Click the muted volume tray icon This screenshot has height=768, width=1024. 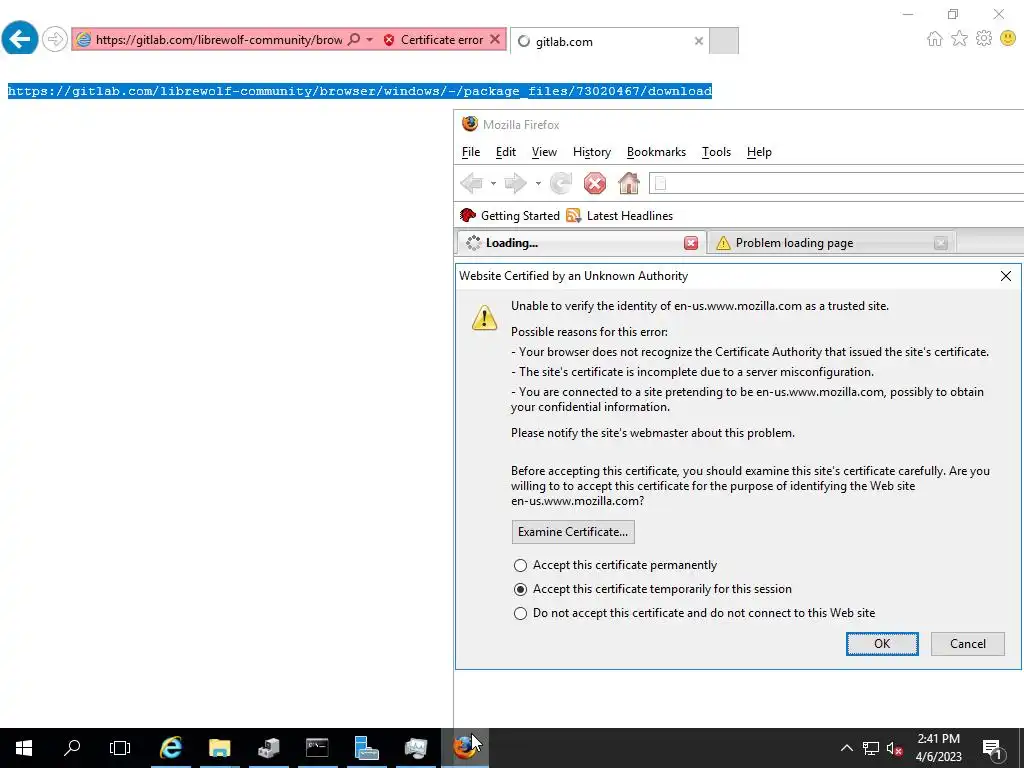pos(895,748)
